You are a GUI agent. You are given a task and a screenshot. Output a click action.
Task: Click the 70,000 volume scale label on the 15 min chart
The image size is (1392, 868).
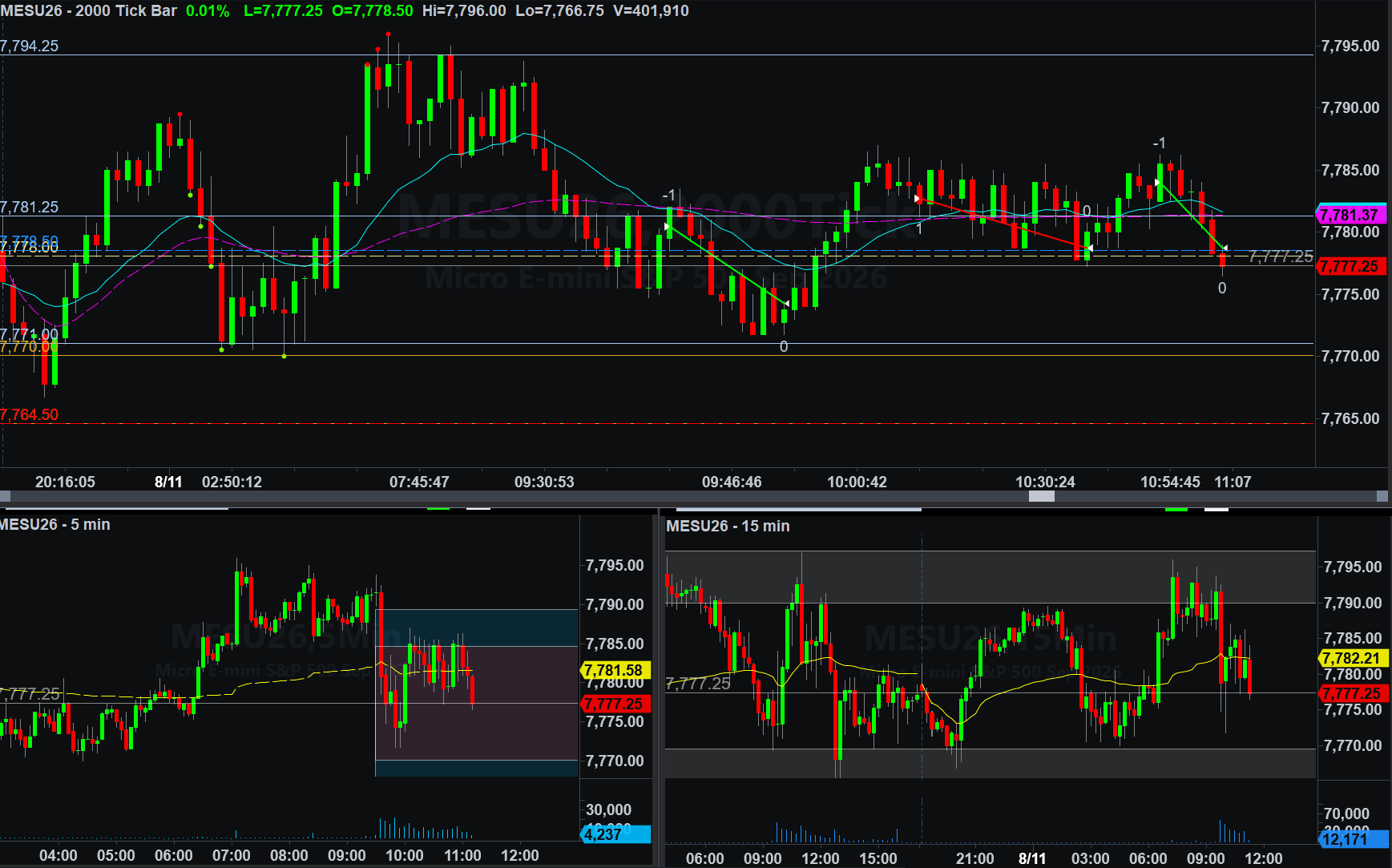pyautogui.click(x=1346, y=813)
